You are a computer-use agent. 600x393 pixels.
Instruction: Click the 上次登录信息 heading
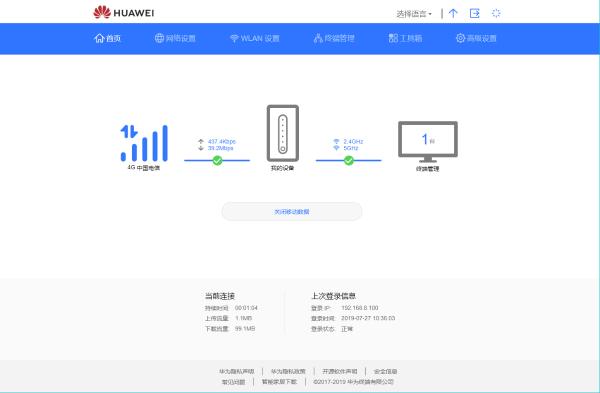pos(333,296)
